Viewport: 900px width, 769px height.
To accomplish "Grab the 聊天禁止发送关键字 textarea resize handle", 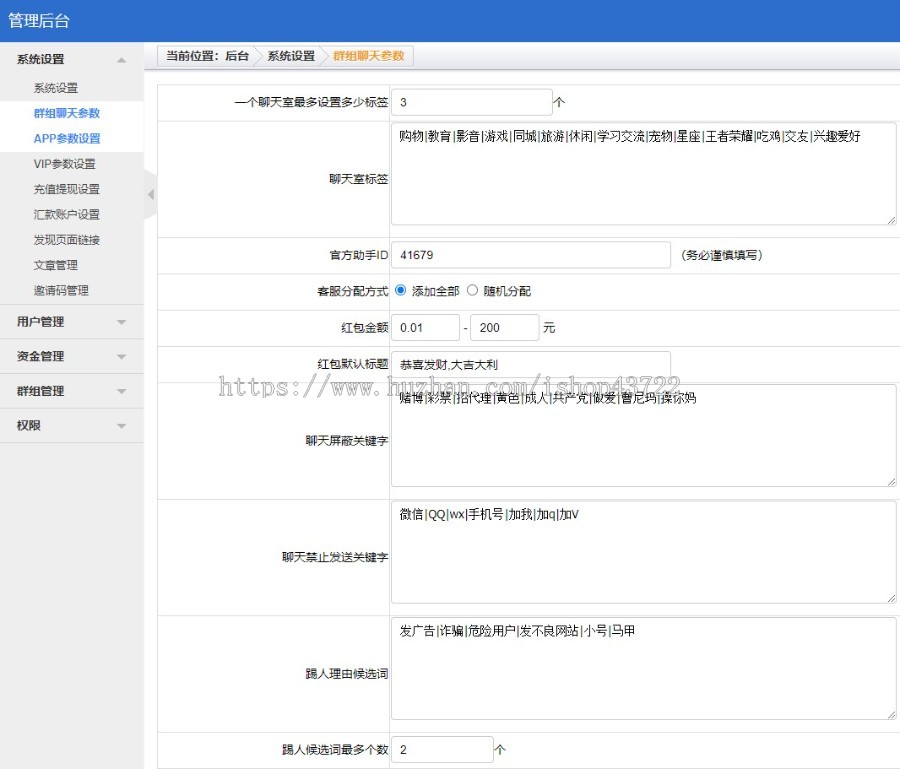I will [x=891, y=599].
